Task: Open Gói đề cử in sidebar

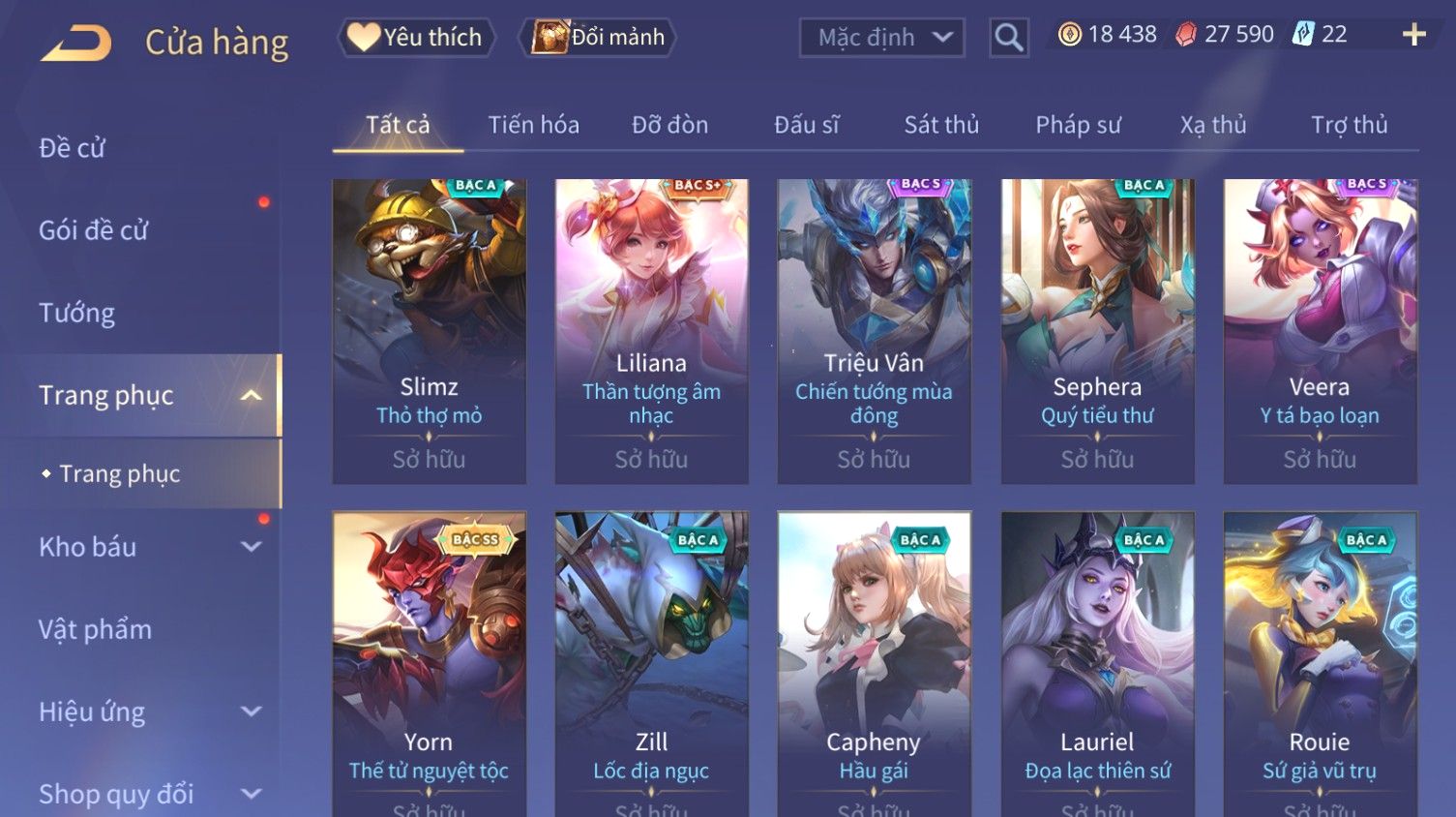Action: tap(94, 230)
